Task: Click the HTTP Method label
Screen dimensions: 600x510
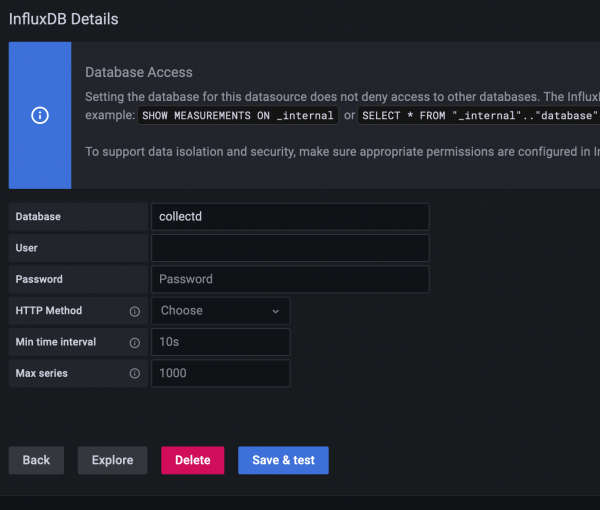Action: tap(49, 311)
